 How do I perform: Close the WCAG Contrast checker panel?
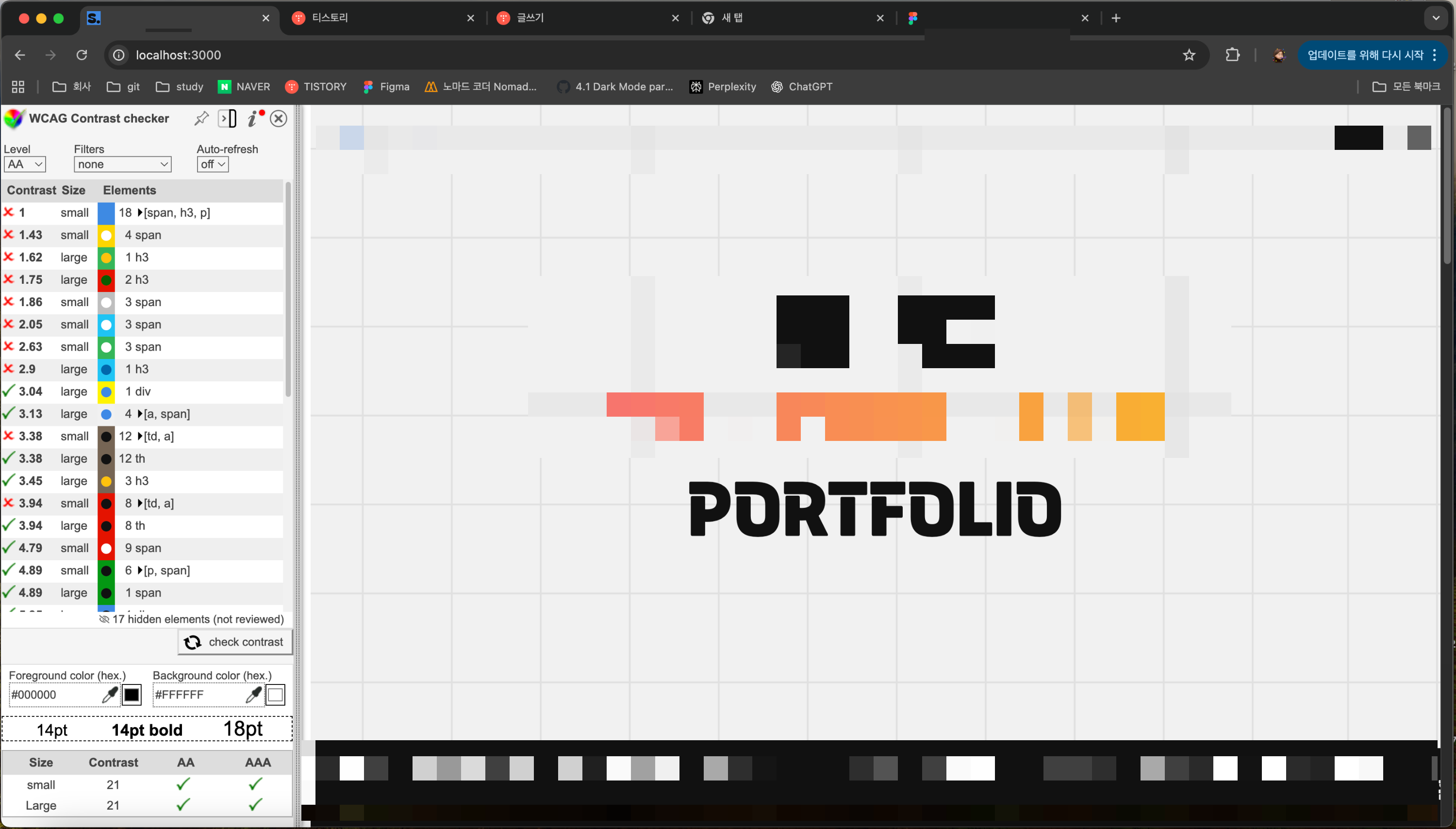278,118
